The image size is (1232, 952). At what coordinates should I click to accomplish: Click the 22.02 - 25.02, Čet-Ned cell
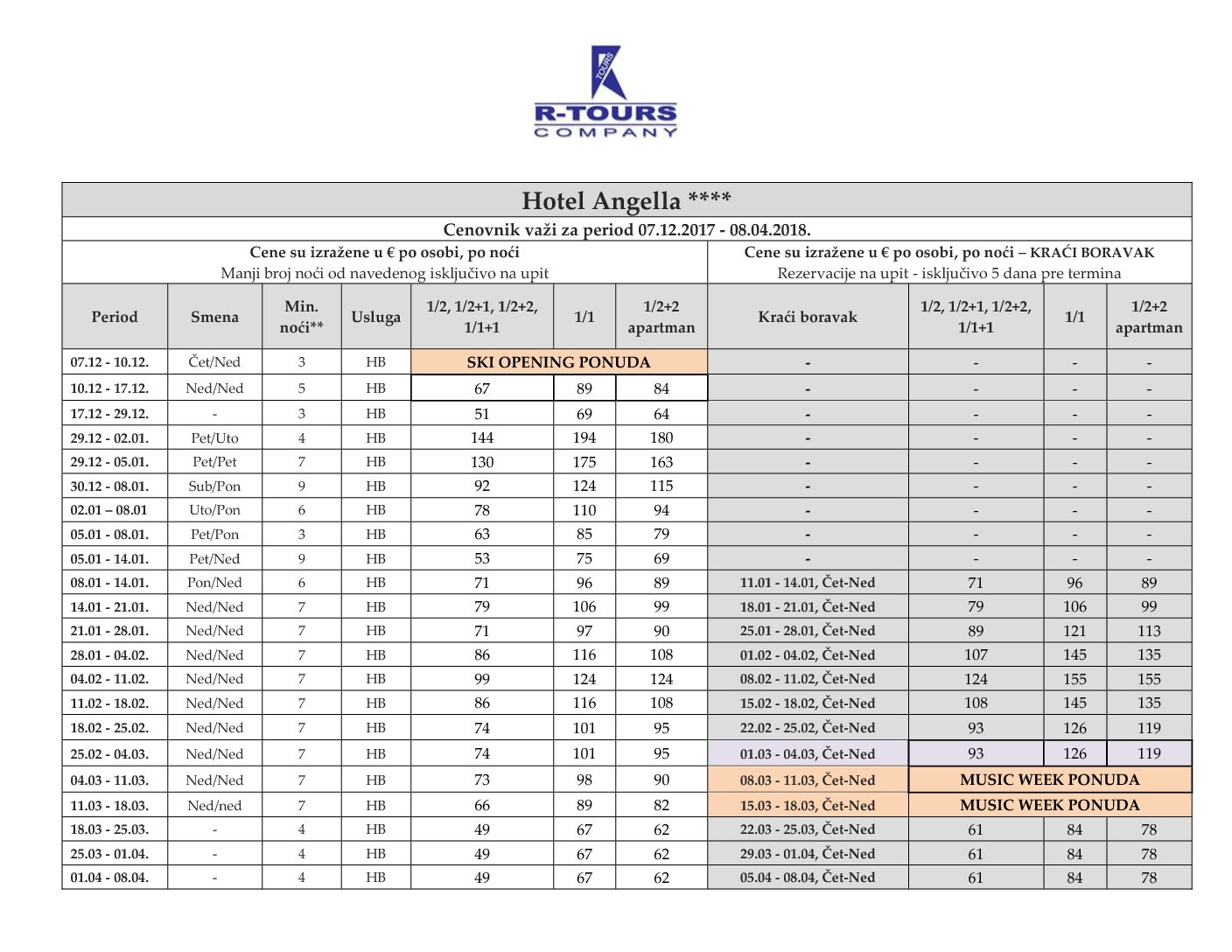[x=808, y=727]
